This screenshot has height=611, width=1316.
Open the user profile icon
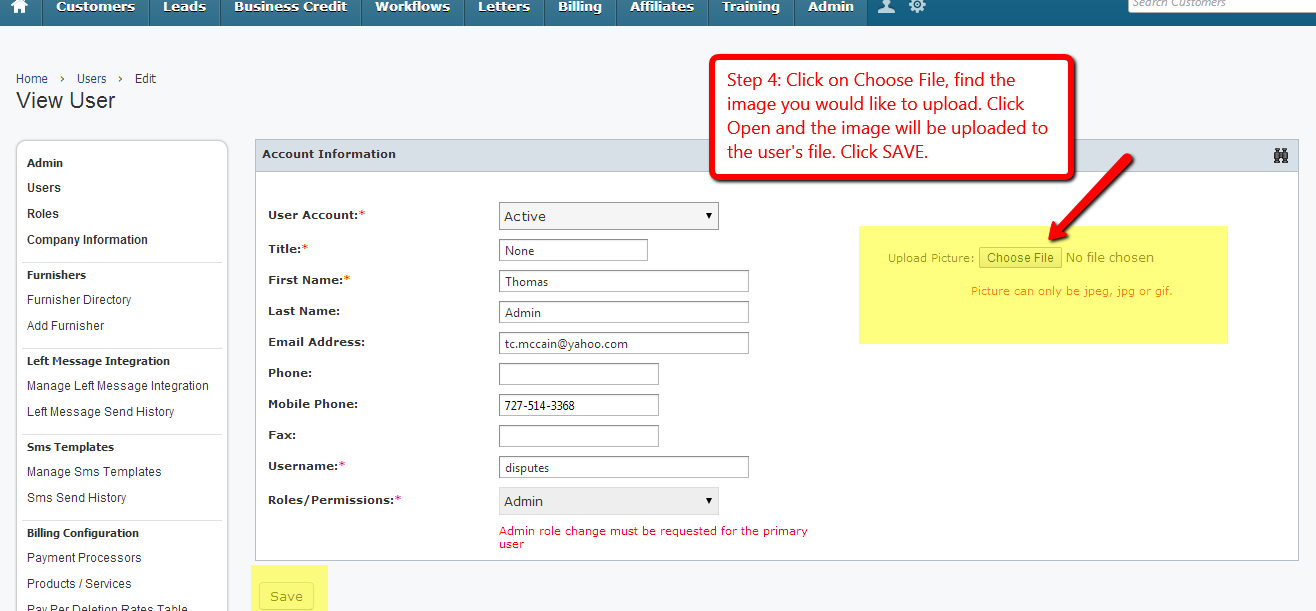(x=885, y=7)
